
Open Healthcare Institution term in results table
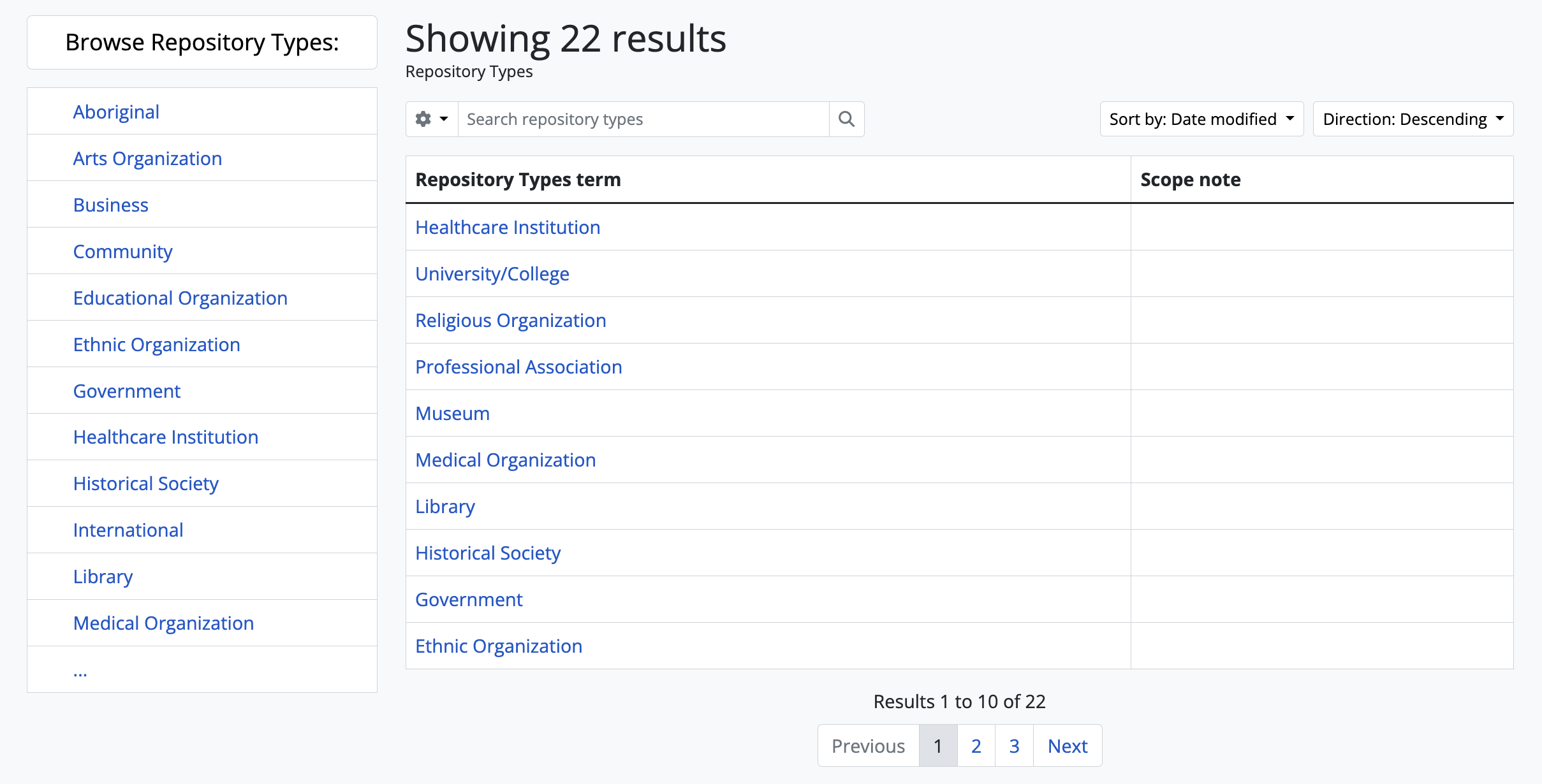(x=508, y=228)
